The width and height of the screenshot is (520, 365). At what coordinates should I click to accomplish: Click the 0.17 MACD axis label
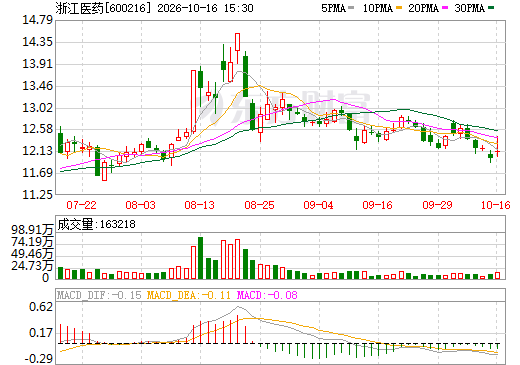tap(41, 333)
